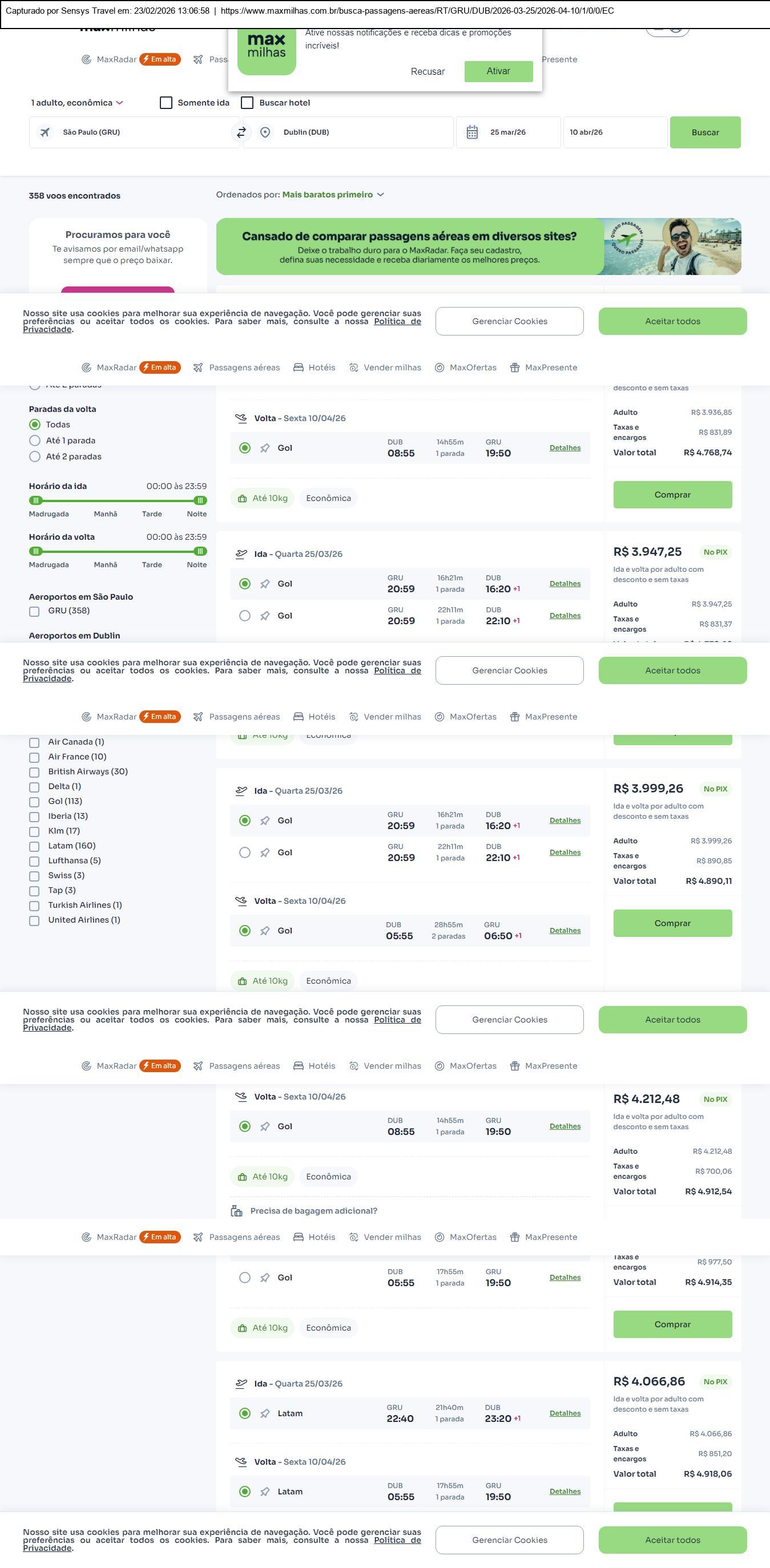Screen dimensions: 770x1568
Task: Click the luggage icon beside 'Precisa de bagagem adicional?'
Action: pyautogui.click(x=237, y=1211)
